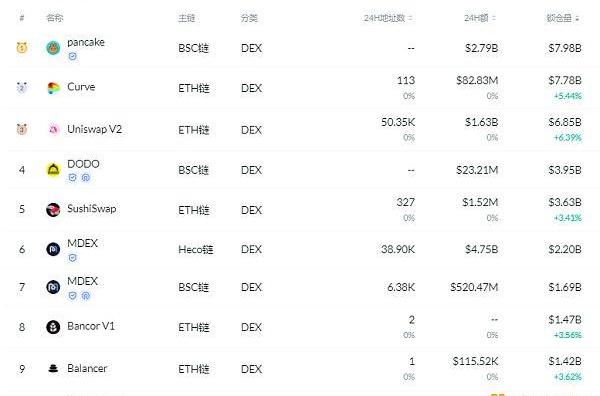
Task: Sort by locked value column header
Action: point(562,18)
